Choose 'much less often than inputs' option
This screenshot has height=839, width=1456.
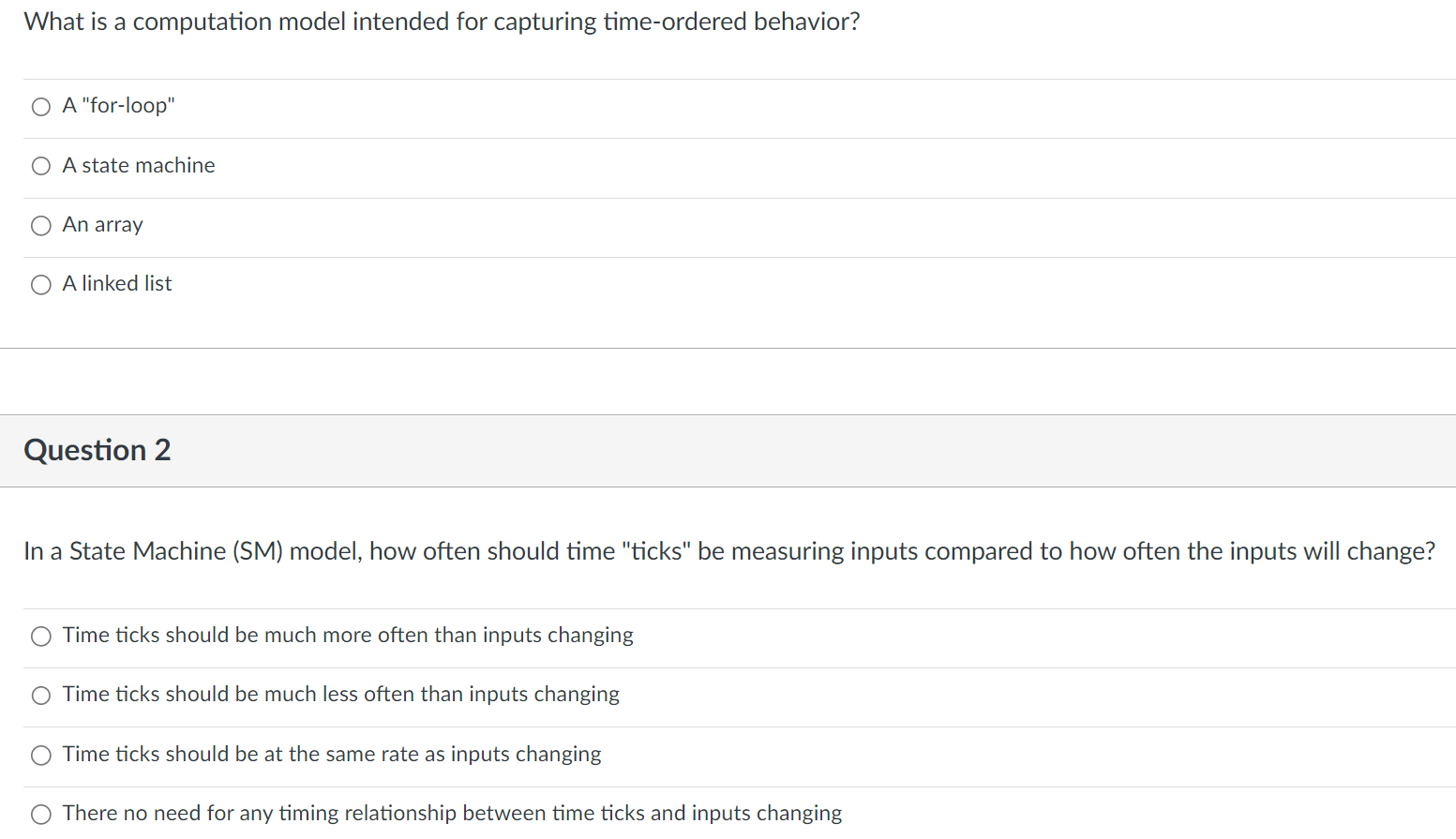[41, 696]
